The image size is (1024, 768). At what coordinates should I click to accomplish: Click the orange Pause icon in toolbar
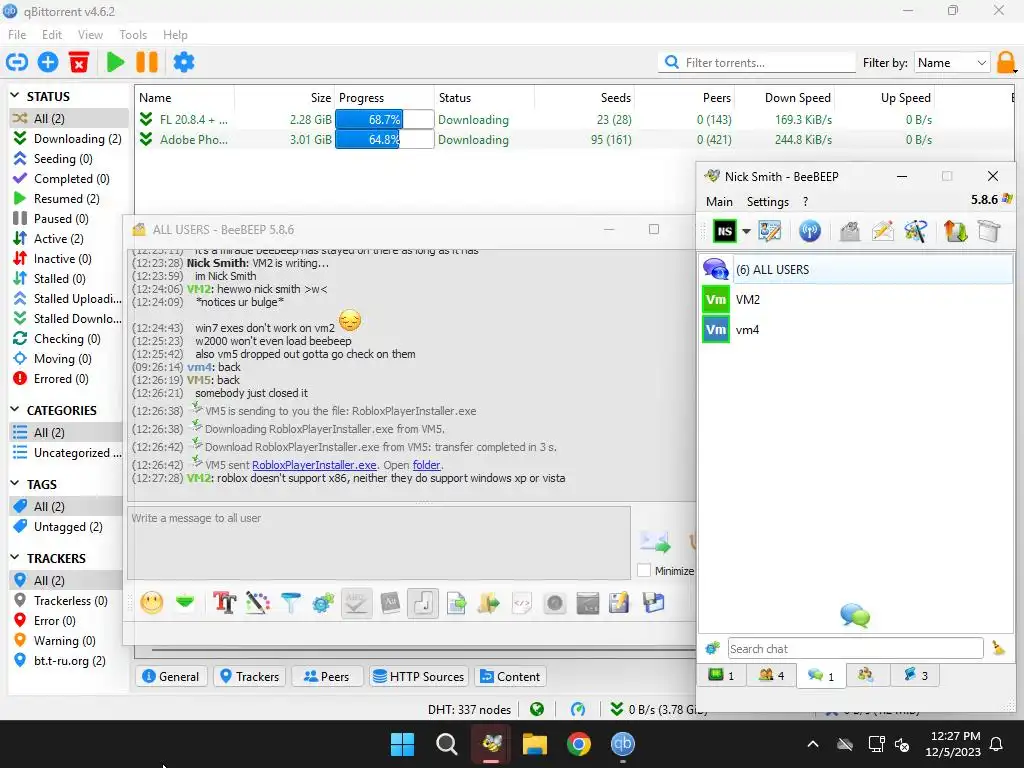coord(147,63)
